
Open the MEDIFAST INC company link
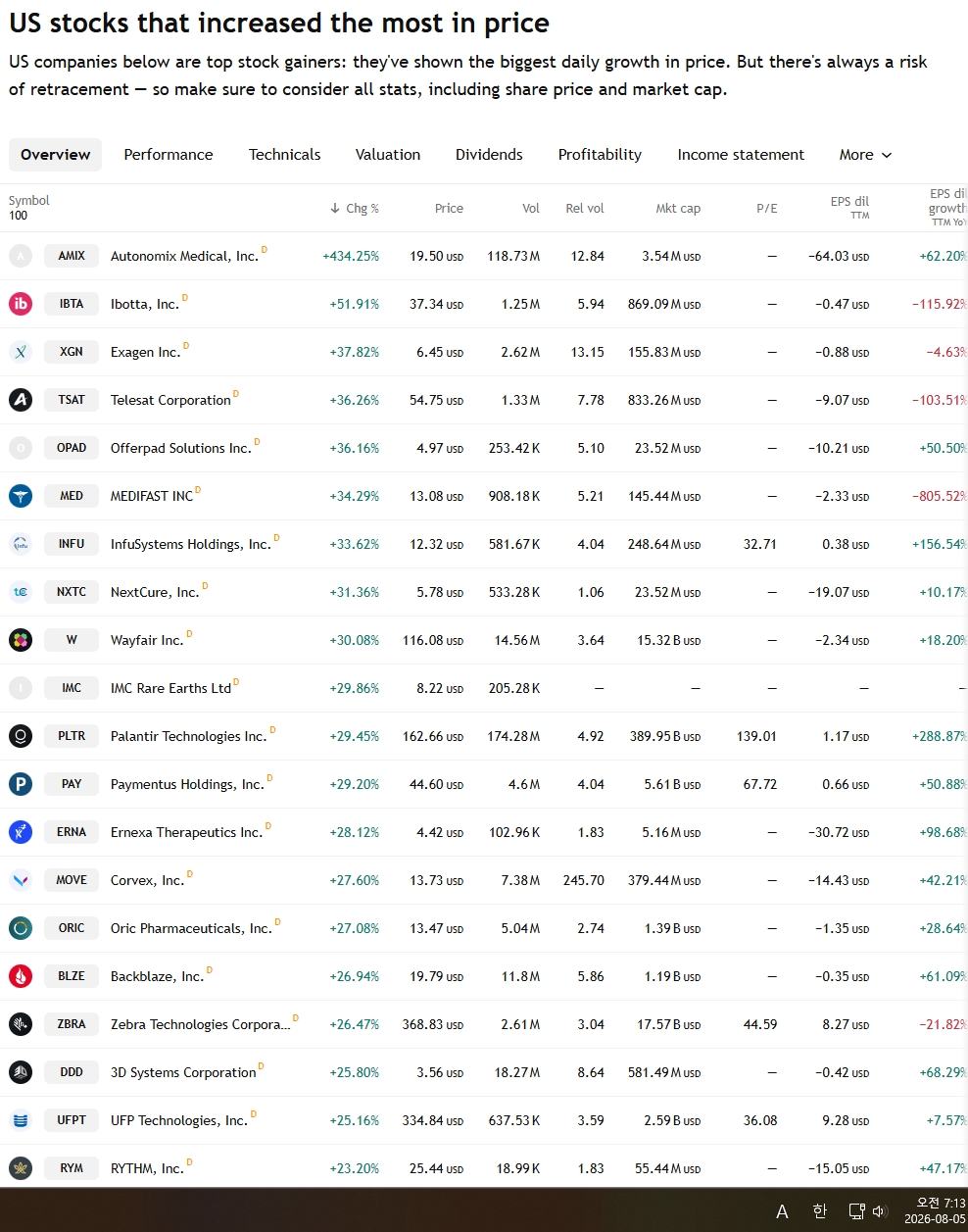point(152,496)
